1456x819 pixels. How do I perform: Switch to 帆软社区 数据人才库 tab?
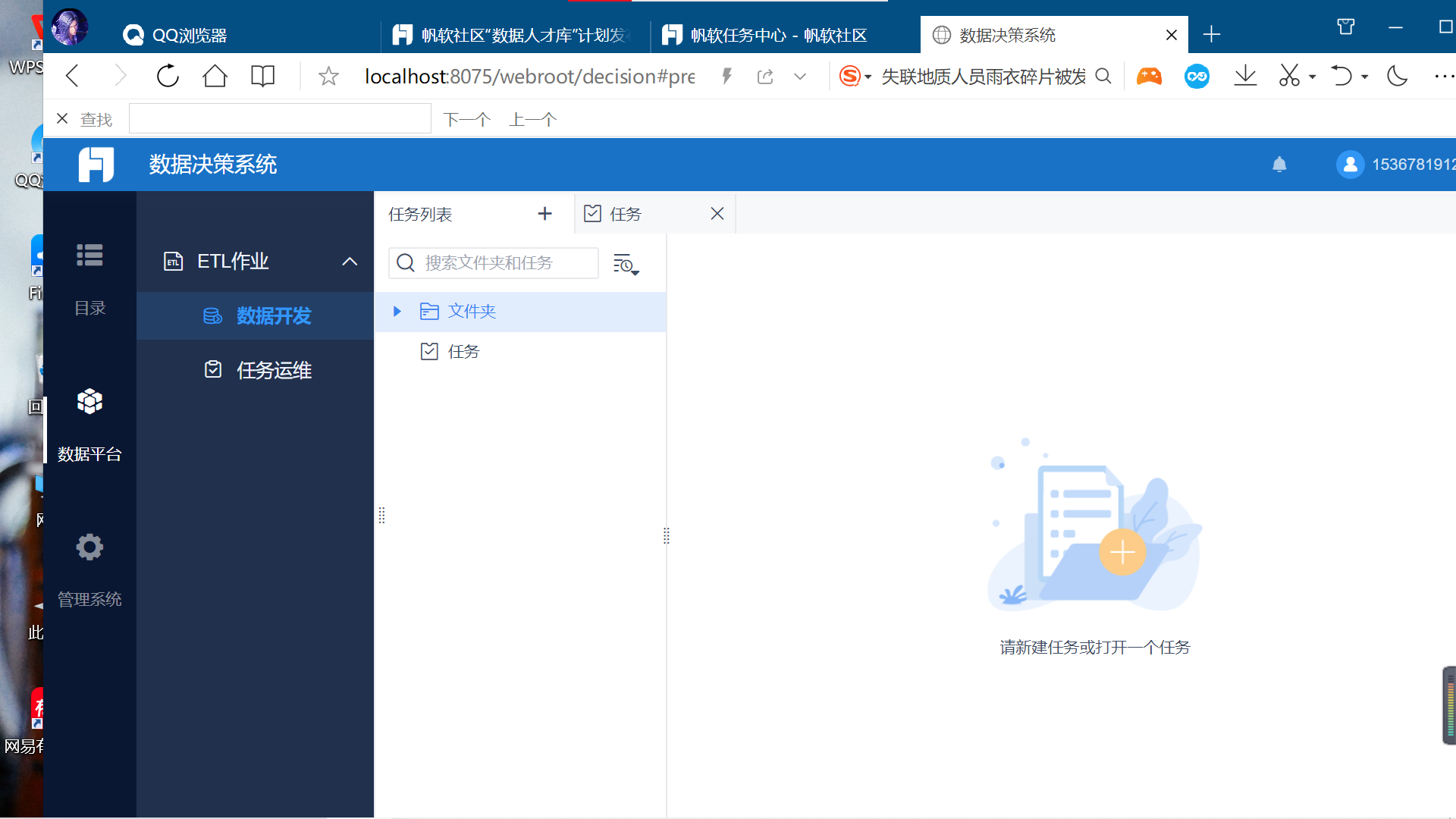pos(516,35)
